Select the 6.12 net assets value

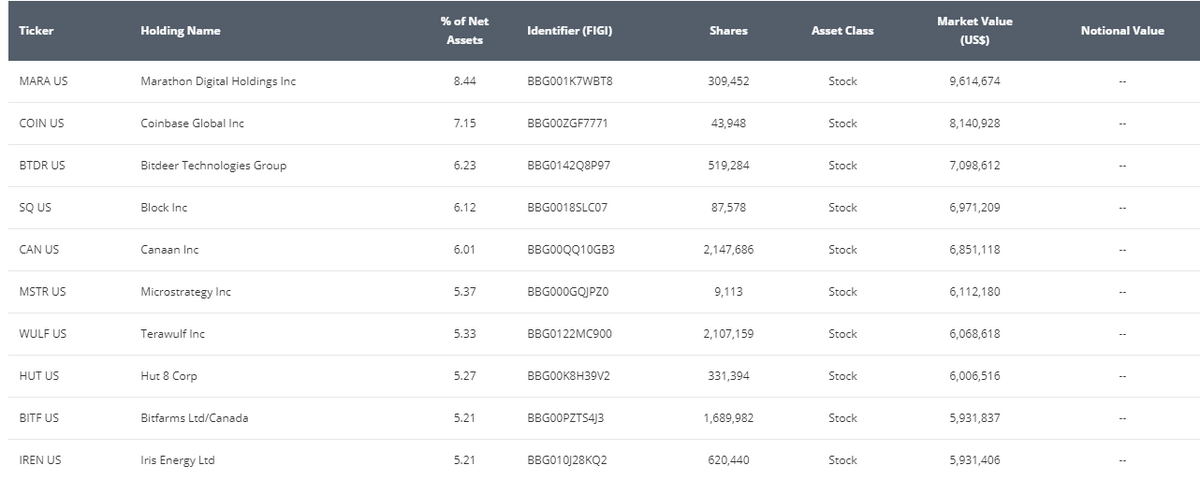pyautogui.click(x=464, y=208)
